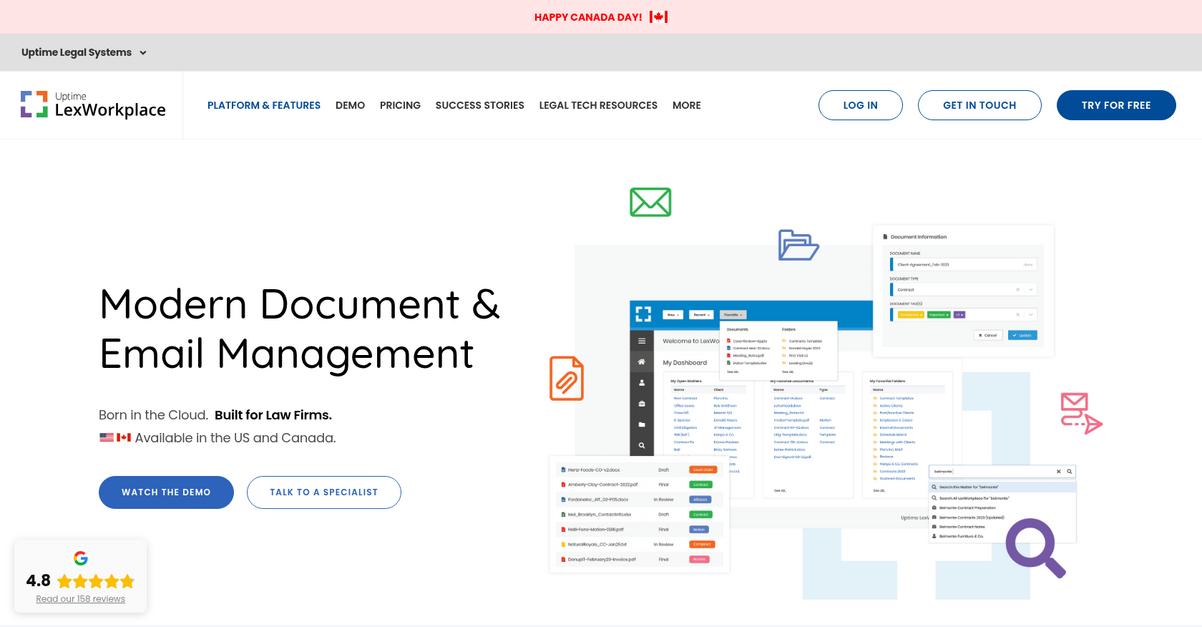Click the Try For Free button

point(1116,105)
